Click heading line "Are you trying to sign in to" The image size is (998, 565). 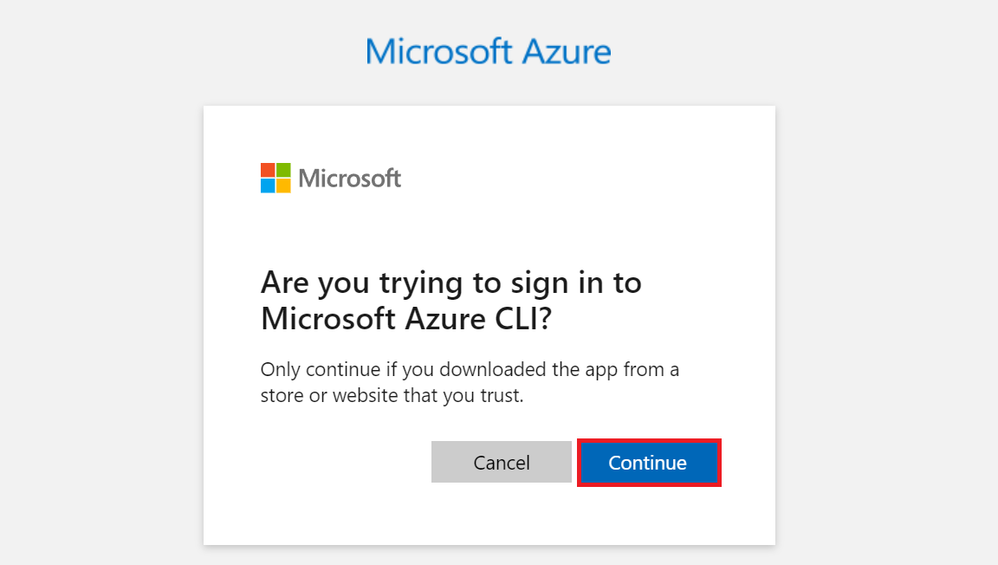[450, 282]
